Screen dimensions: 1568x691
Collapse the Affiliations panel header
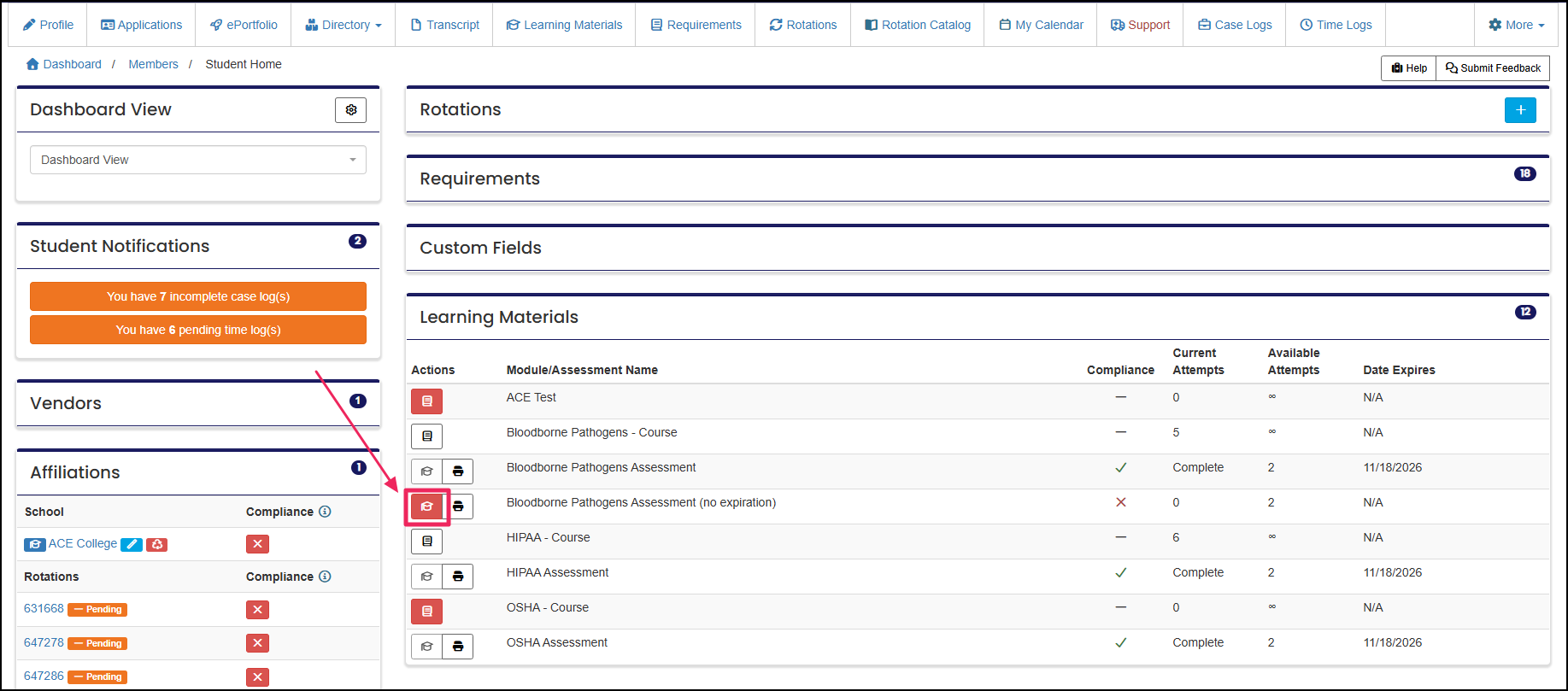198,473
